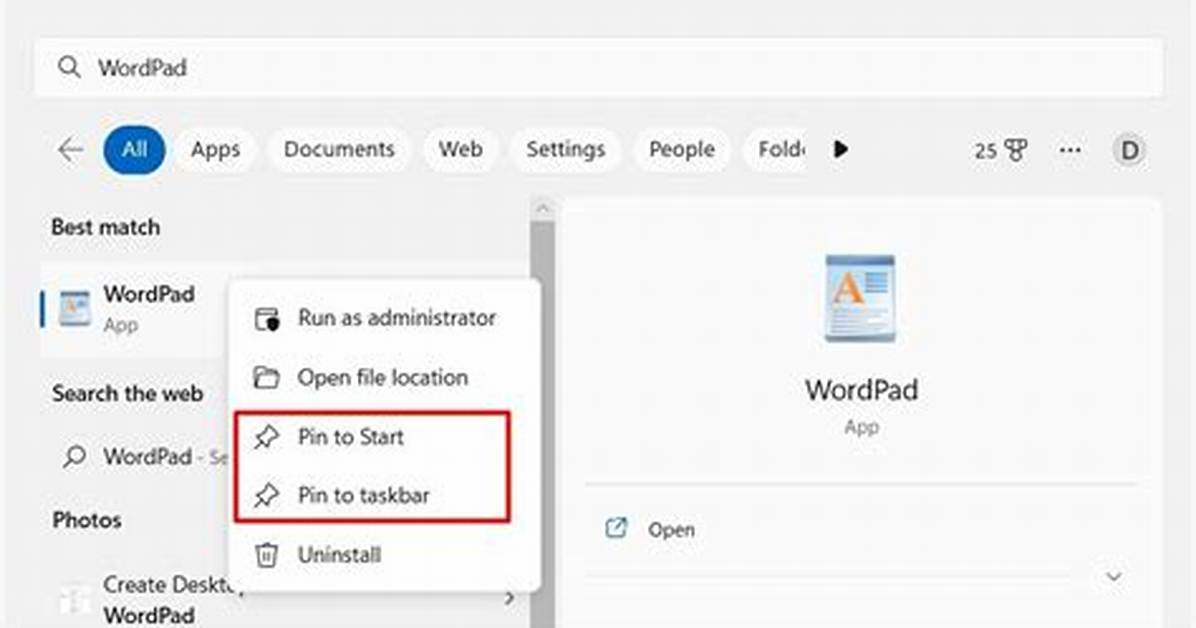
Task: Click the scroll up arrow of results list
Action: pos(542,208)
